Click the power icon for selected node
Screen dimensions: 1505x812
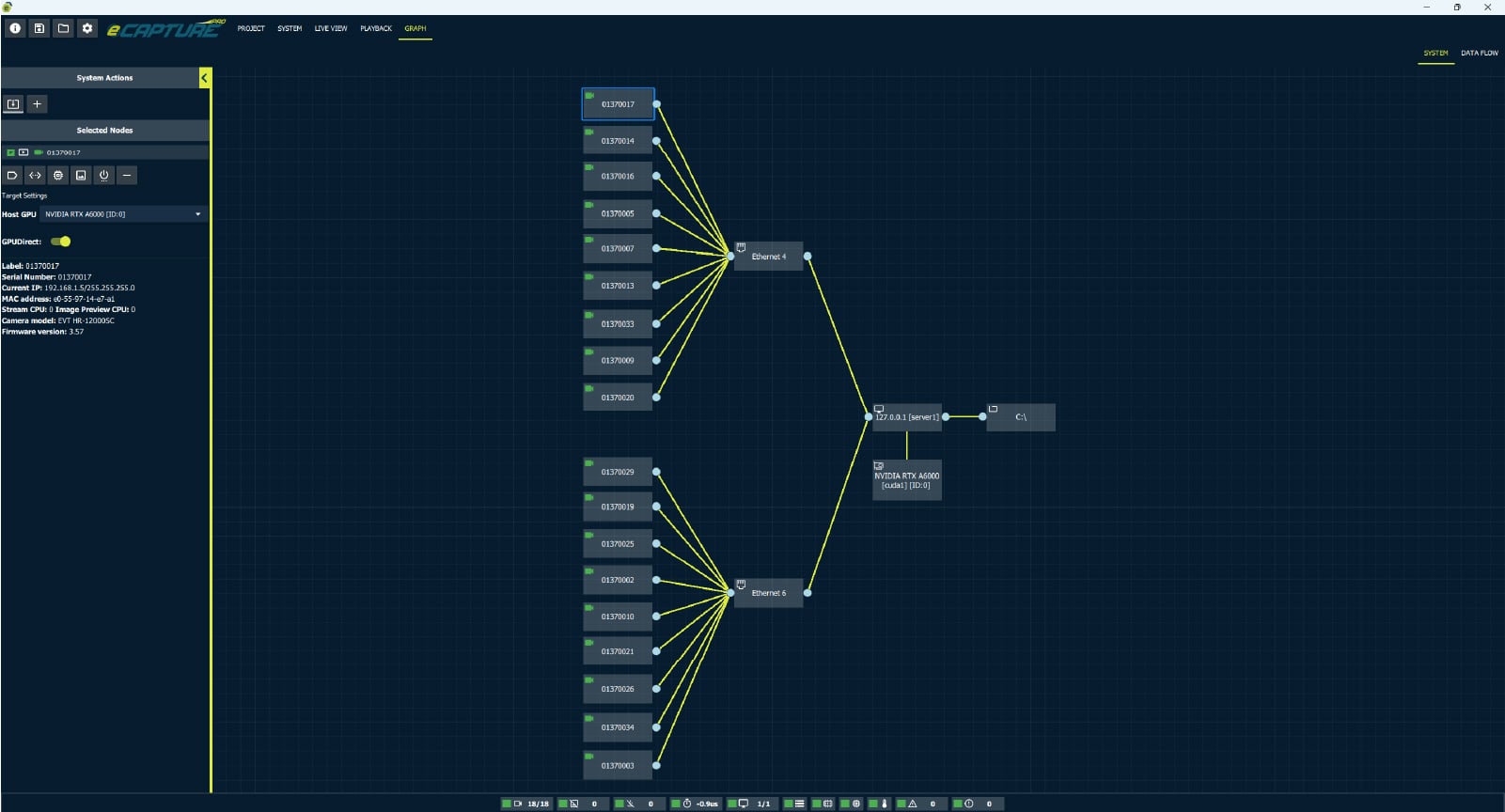(x=104, y=176)
